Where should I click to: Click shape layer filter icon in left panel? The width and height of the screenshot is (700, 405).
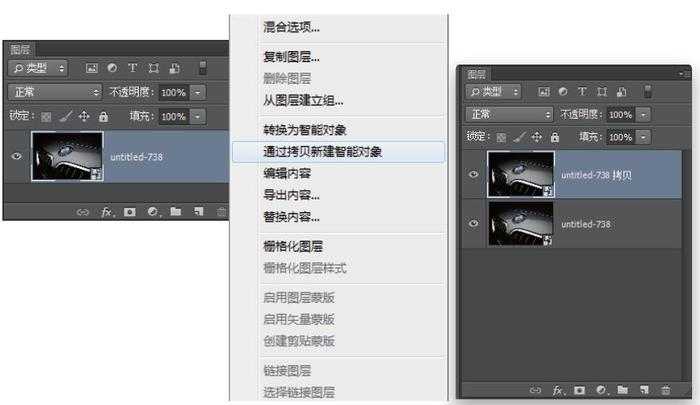tap(154, 68)
